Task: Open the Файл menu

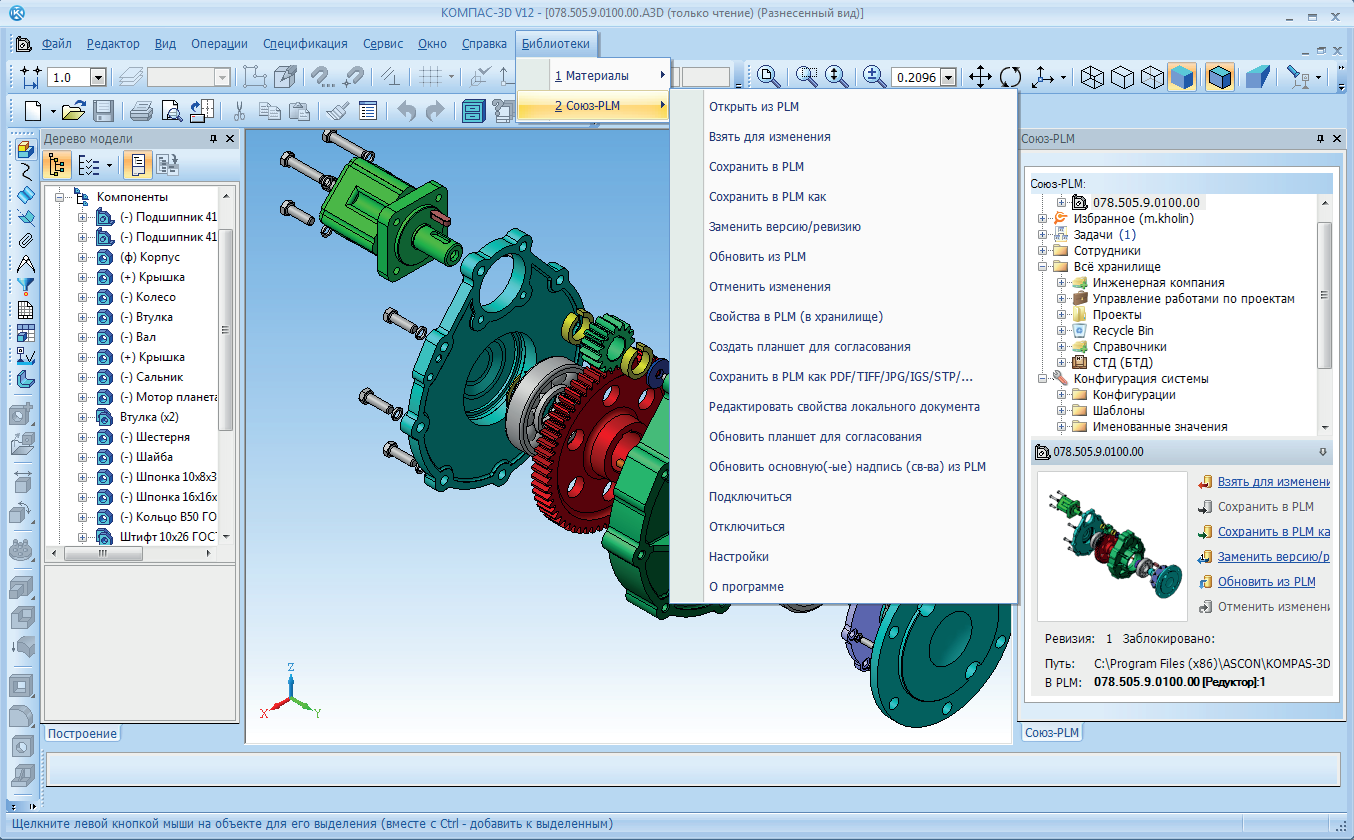Action: (57, 44)
